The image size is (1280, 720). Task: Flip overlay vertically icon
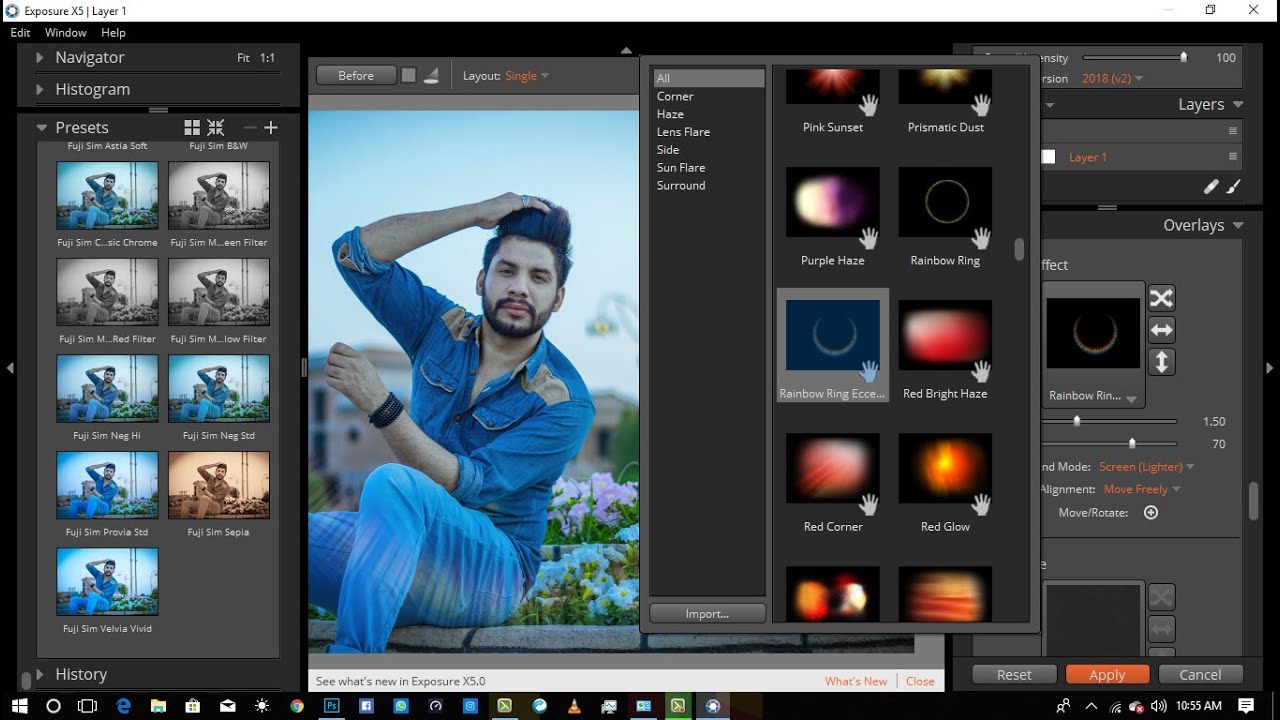(x=1161, y=362)
